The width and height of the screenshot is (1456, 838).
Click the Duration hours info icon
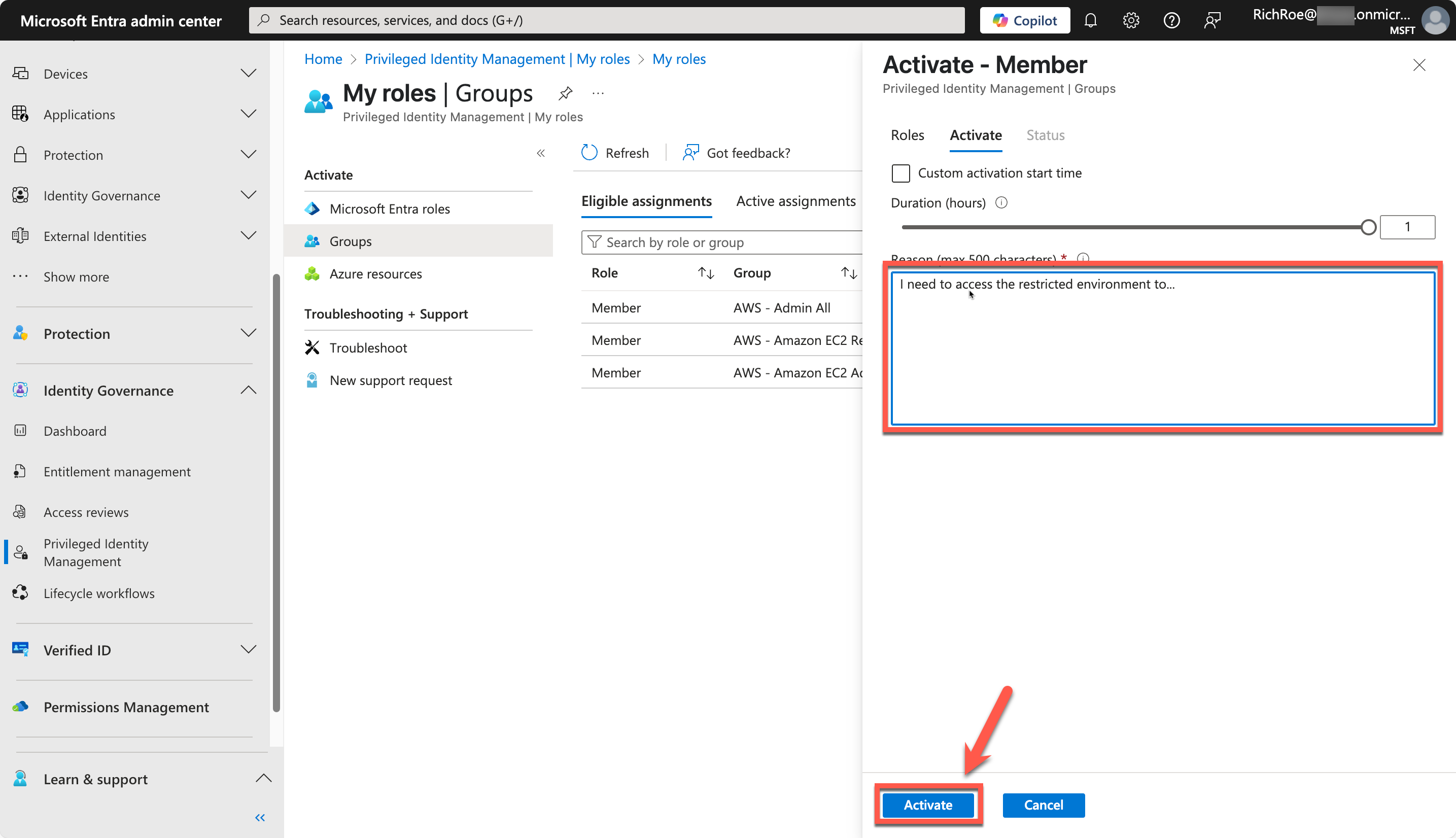1001,202
